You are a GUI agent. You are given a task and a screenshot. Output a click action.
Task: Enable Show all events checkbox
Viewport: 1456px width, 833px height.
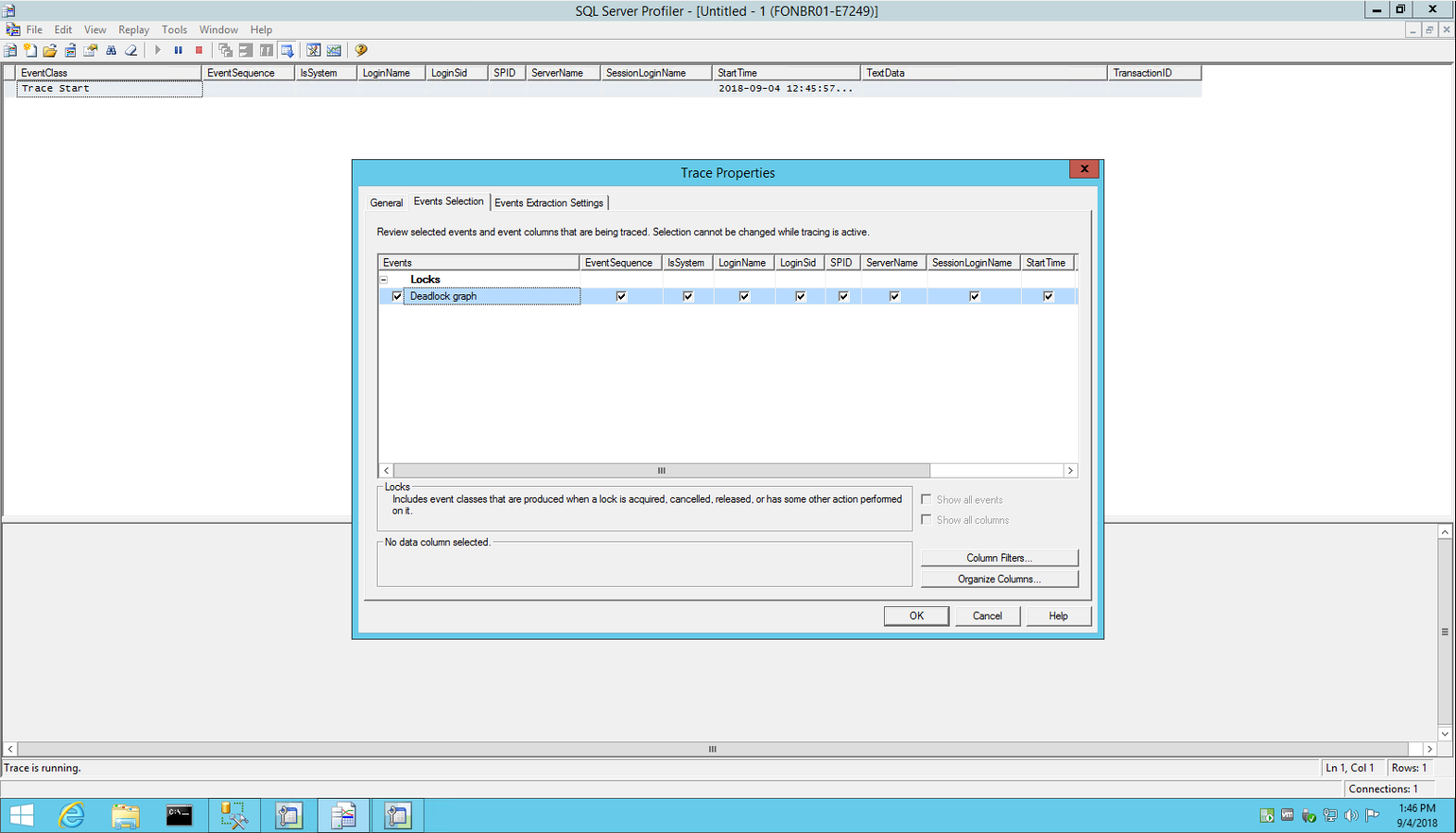pyautogui.click(x=927, y=500)
